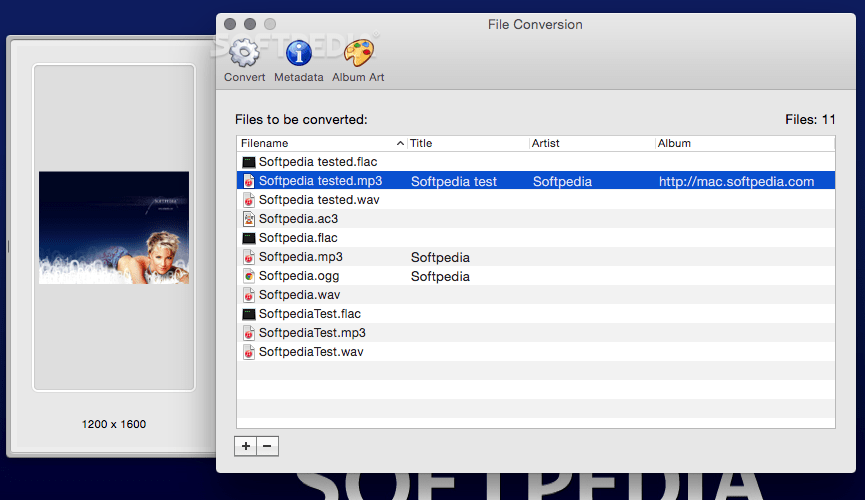
Task: Click the 'Files: 11' counter text
Action: click(x=810, y=120)
